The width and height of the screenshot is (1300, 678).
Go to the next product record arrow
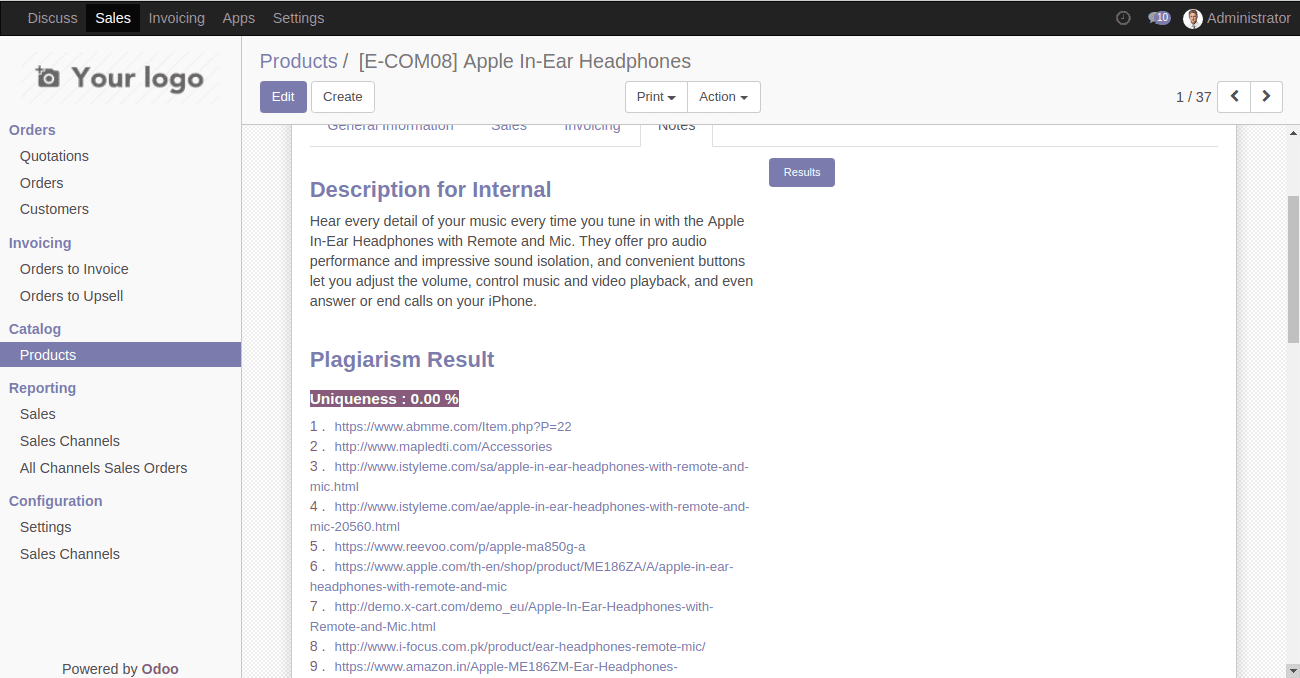coord(1266,97)
